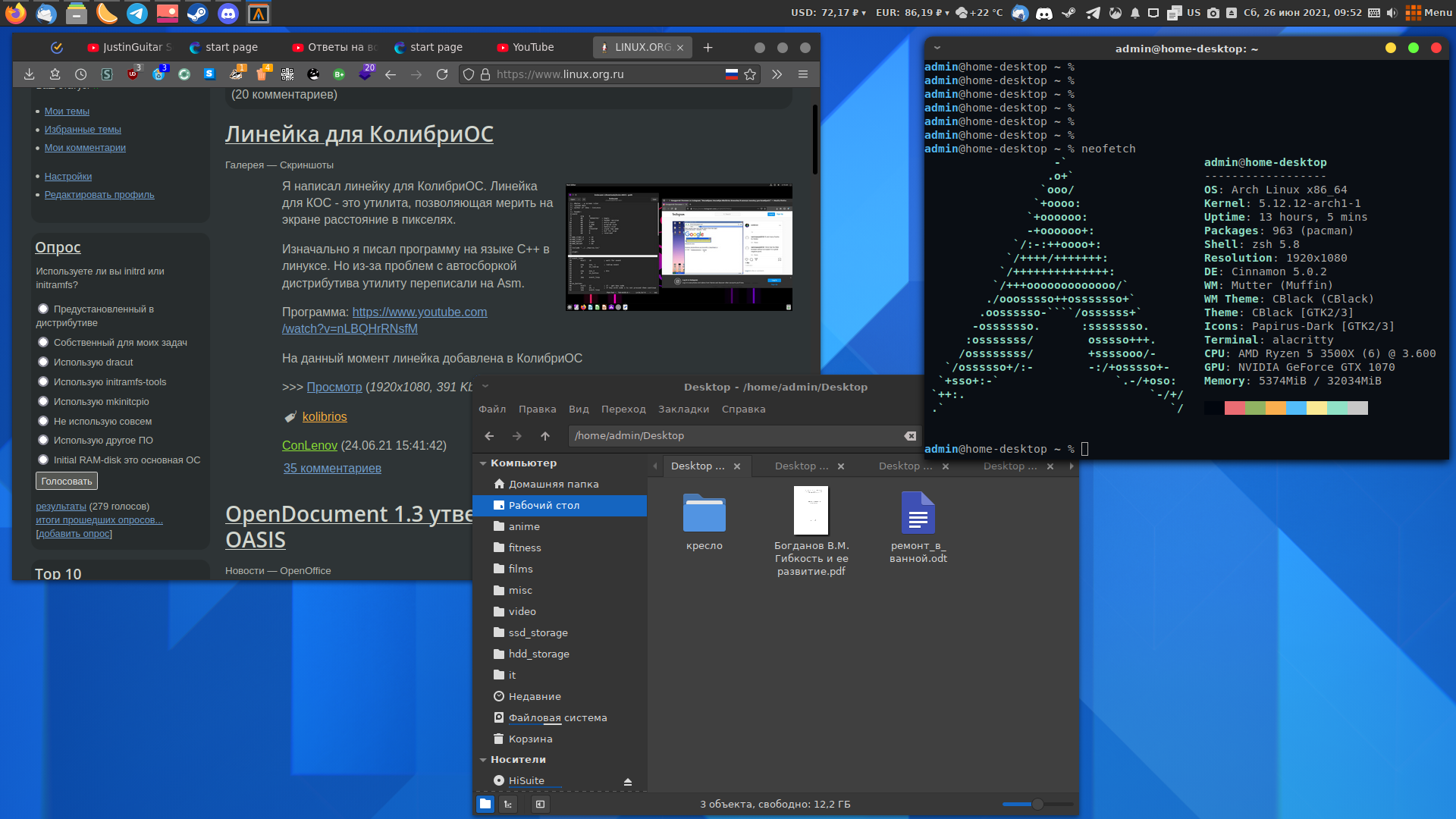Open Firefox from the top panel

[x=15, y=13]
